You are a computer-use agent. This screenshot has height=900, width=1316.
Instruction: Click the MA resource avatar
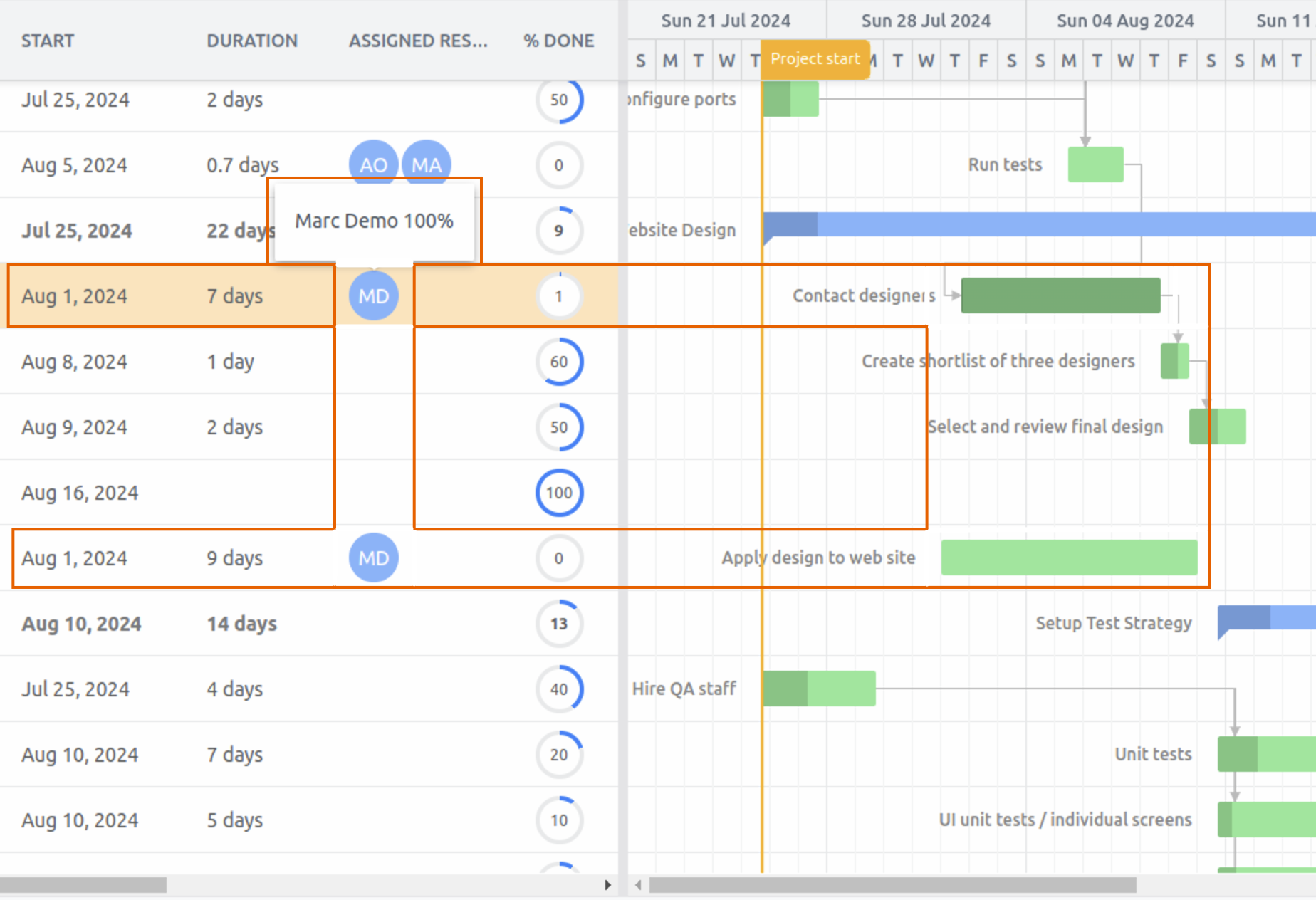coord(426,164)
